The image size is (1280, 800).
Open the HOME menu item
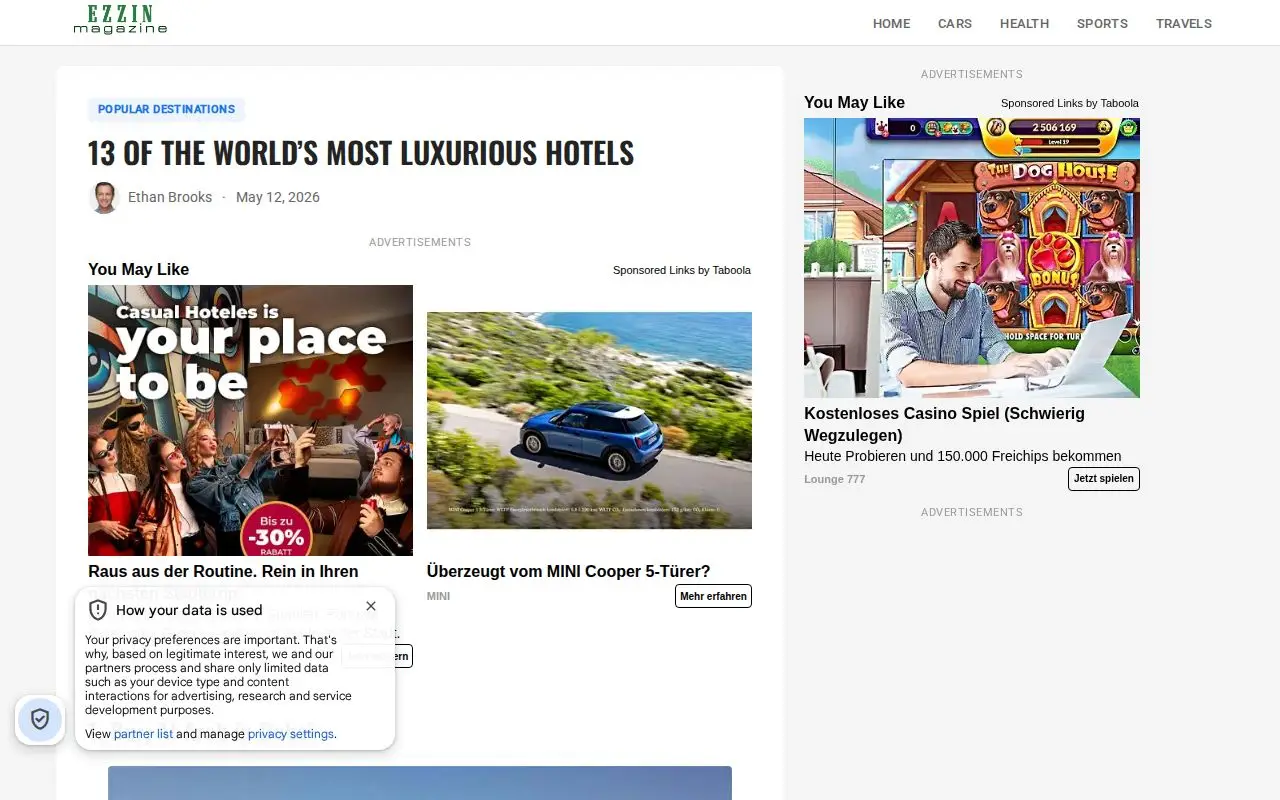click(891, 23)
